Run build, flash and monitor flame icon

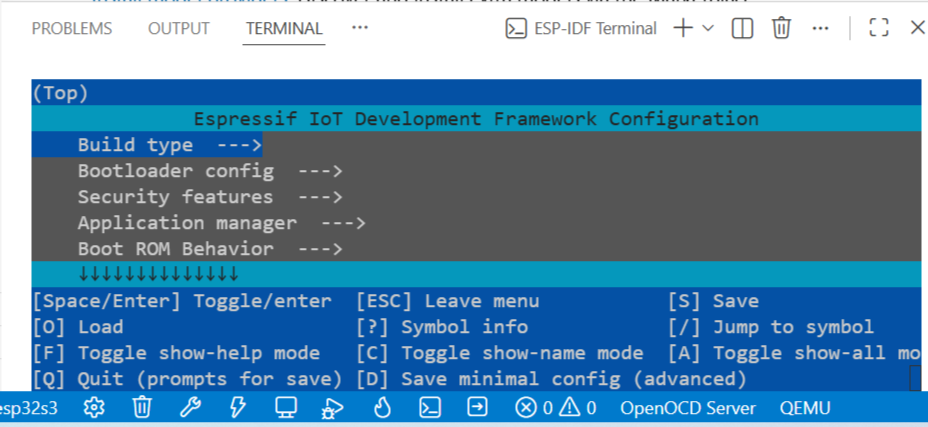coord(382,407)
